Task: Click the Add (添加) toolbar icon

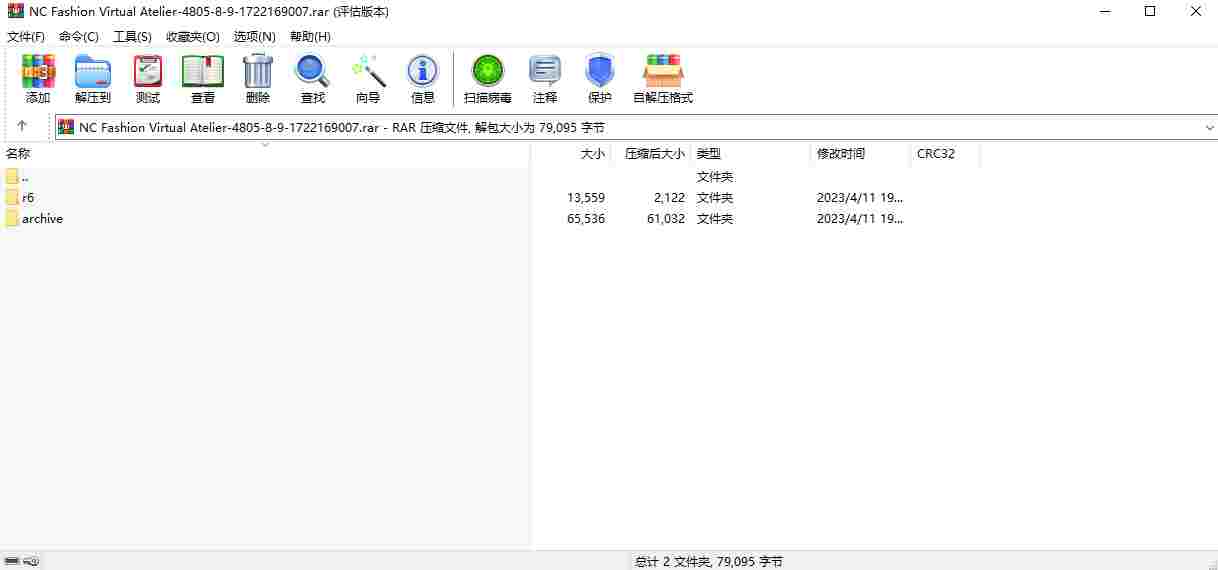Action: (38, 71)
